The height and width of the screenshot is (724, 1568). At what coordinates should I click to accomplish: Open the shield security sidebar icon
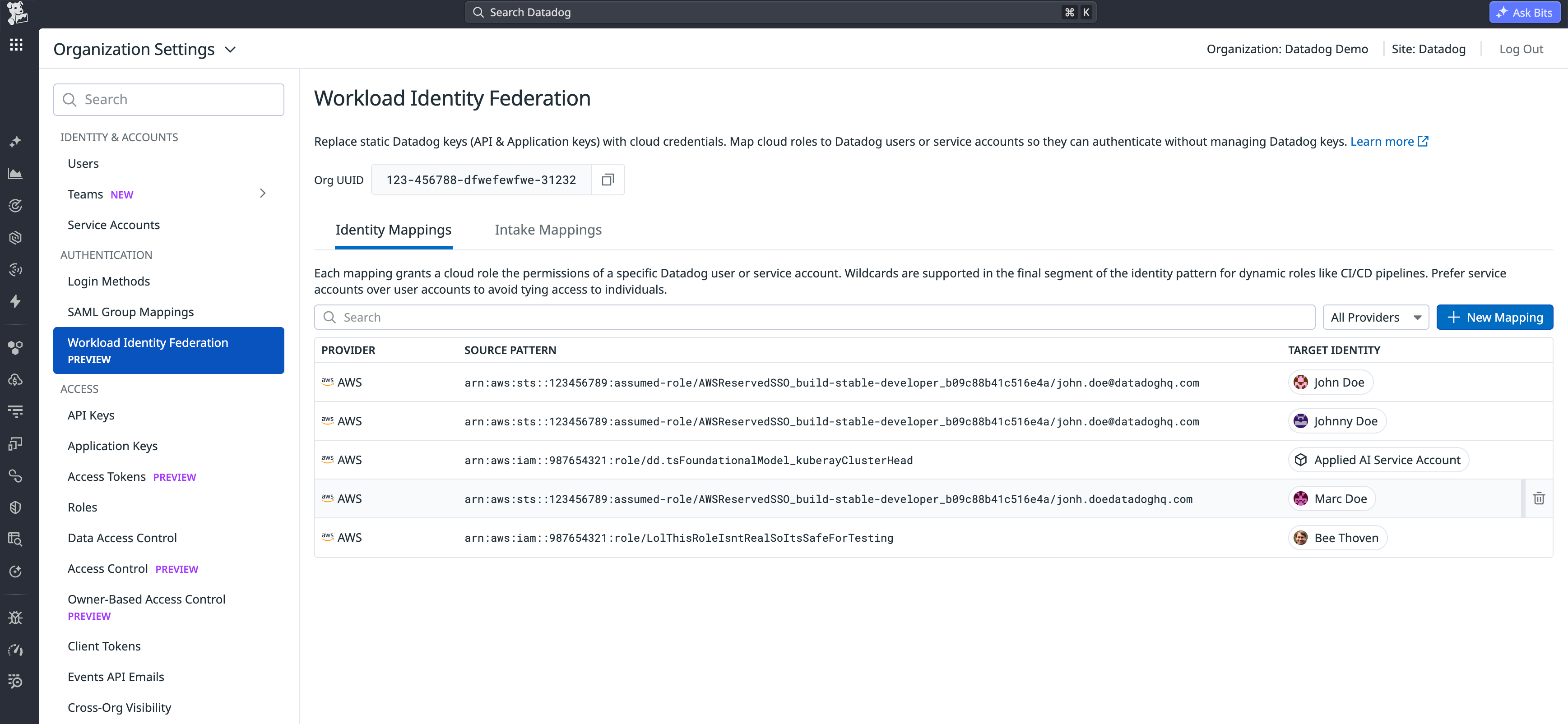(x=15, y=507)
